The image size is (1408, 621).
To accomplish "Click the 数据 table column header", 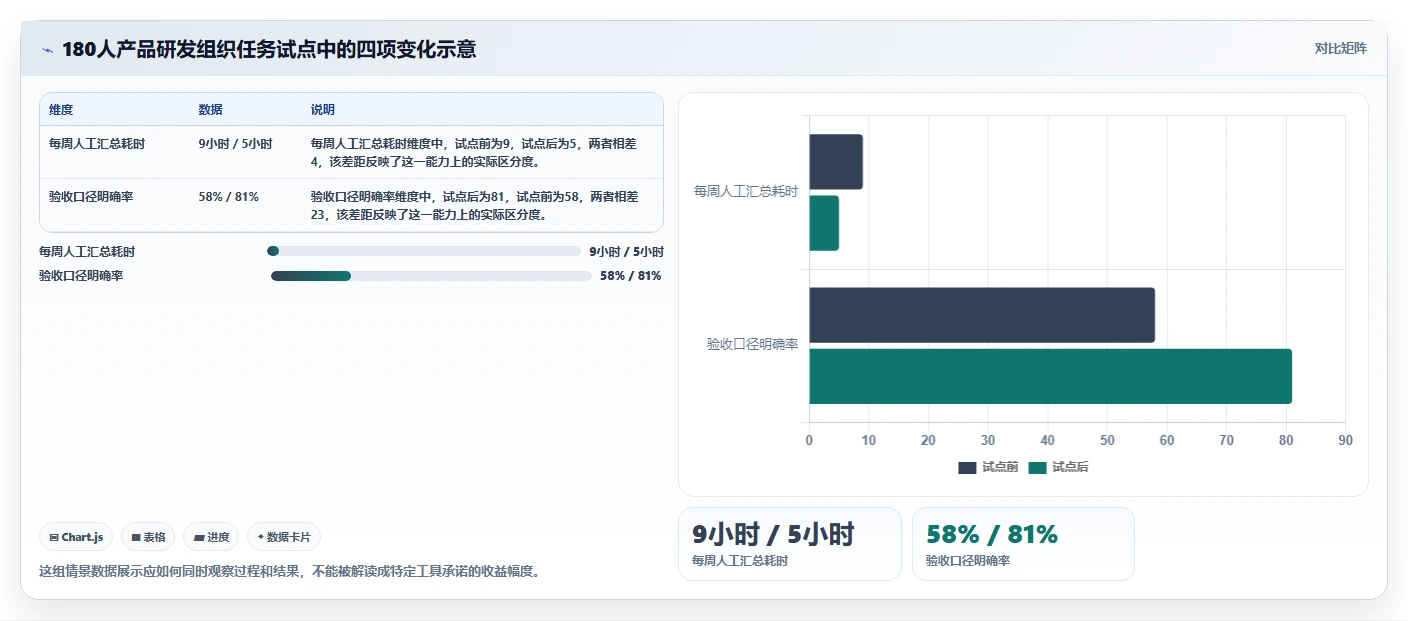I will point(211,109).
